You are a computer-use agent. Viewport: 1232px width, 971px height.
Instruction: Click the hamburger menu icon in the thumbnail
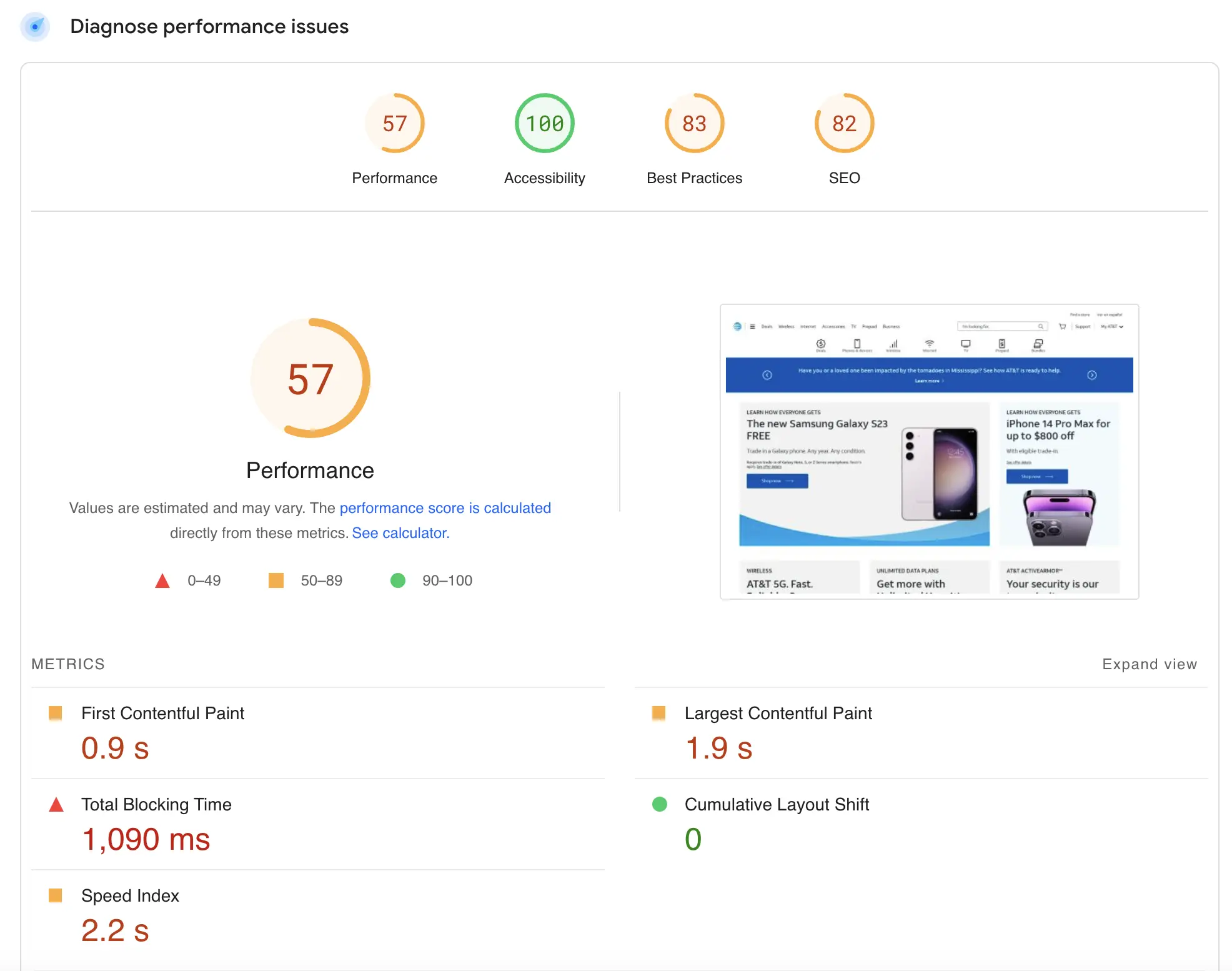point(752,326)
